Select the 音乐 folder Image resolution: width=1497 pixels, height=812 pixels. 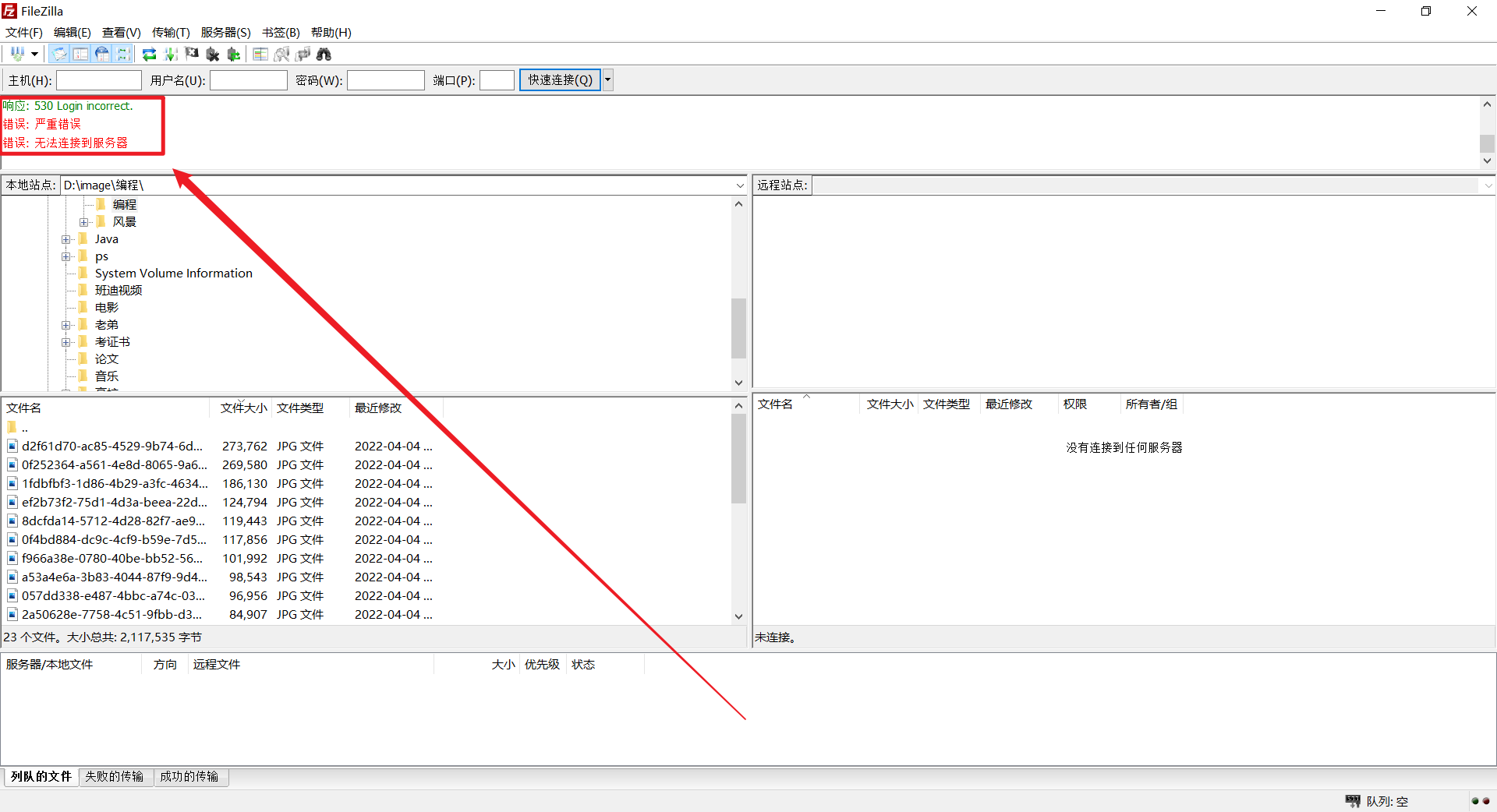(x=107, y=376)
